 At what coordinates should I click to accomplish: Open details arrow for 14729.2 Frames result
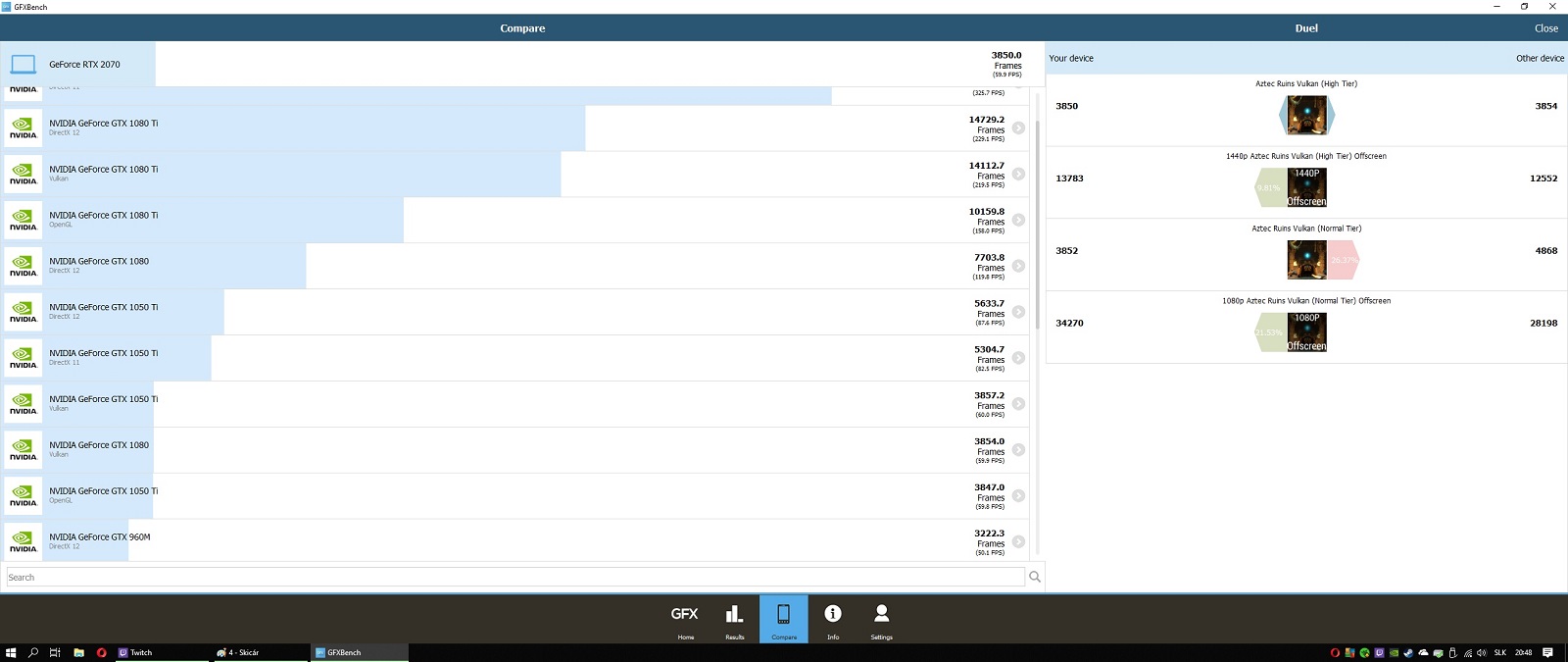point(1018,128)
